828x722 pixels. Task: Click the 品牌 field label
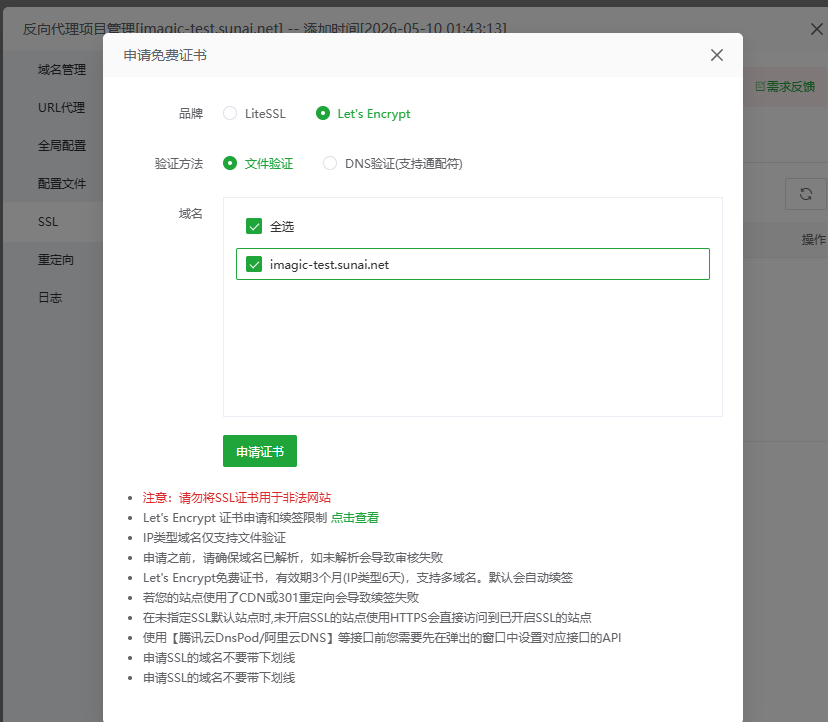coord(191,114)
